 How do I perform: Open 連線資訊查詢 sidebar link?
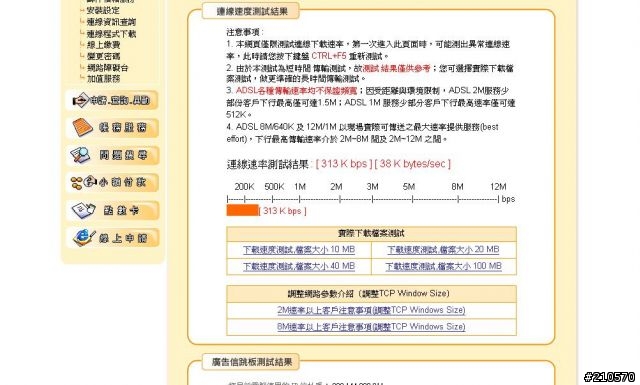(111, 22)
